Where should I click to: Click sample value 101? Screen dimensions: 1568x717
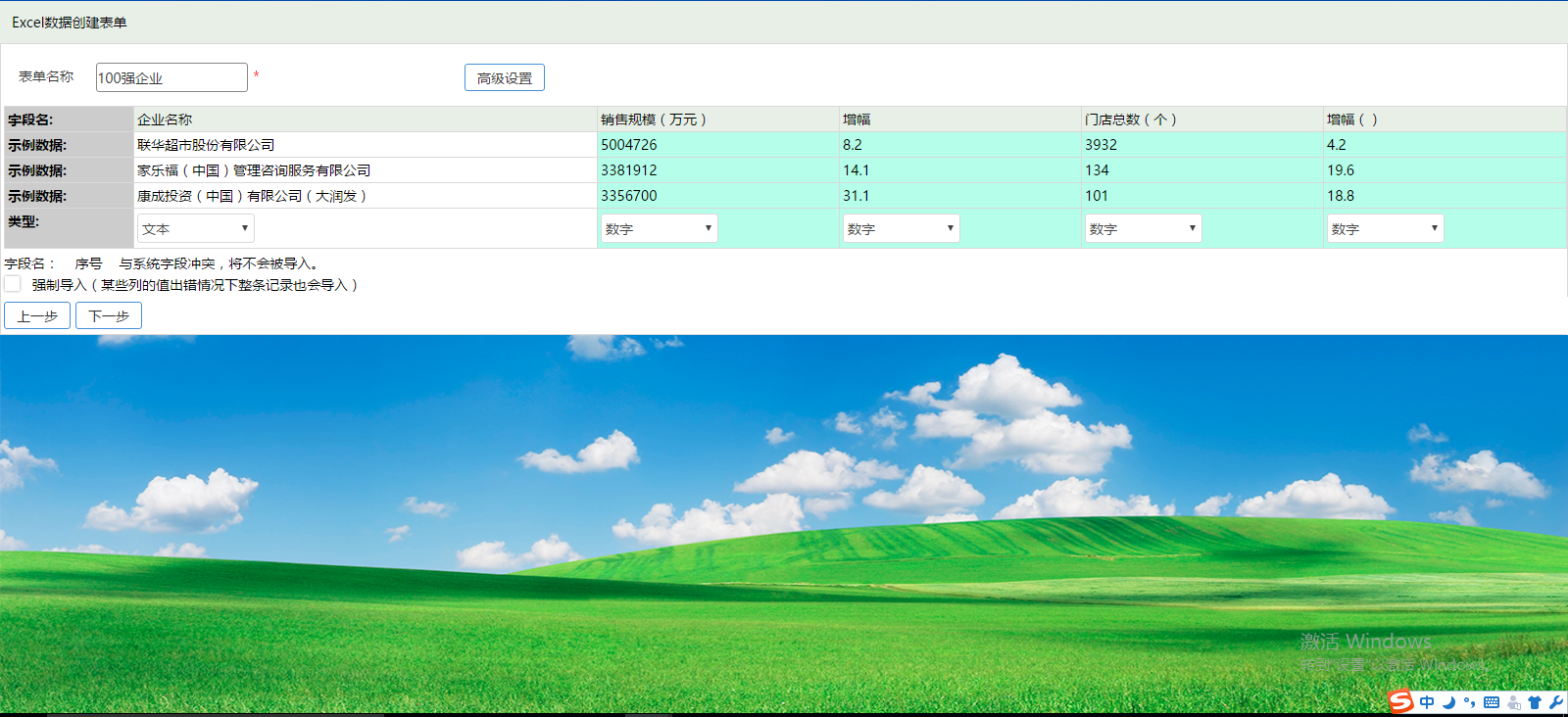click(1097, 196)
